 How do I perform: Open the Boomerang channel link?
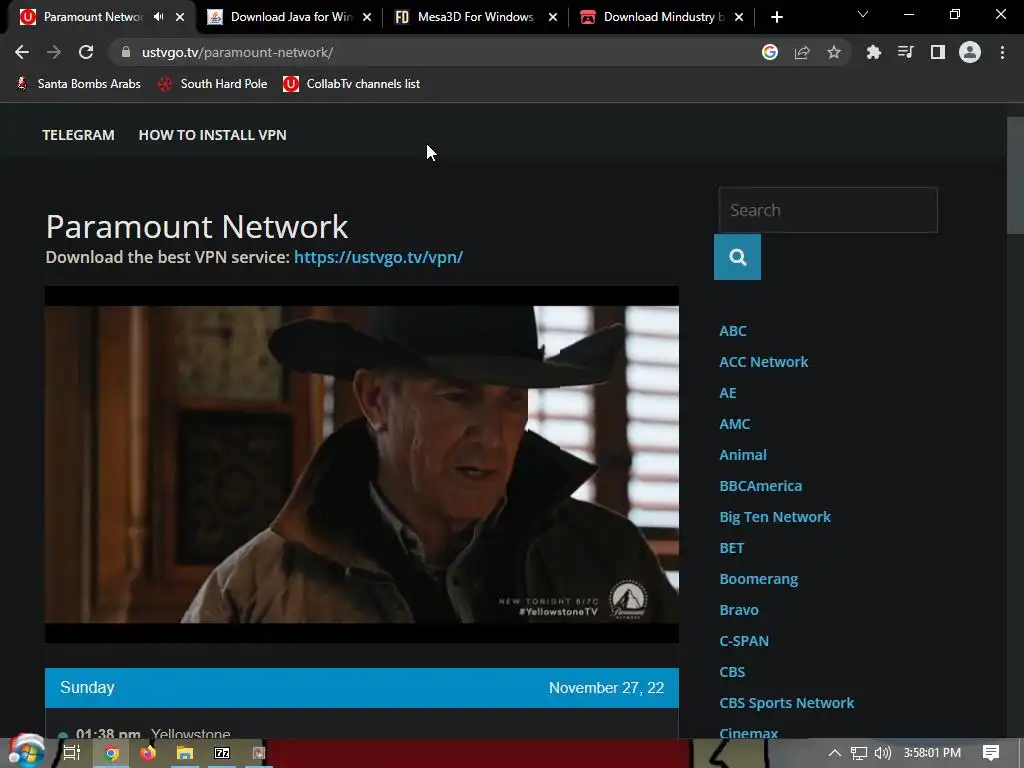tap(758, 579)
